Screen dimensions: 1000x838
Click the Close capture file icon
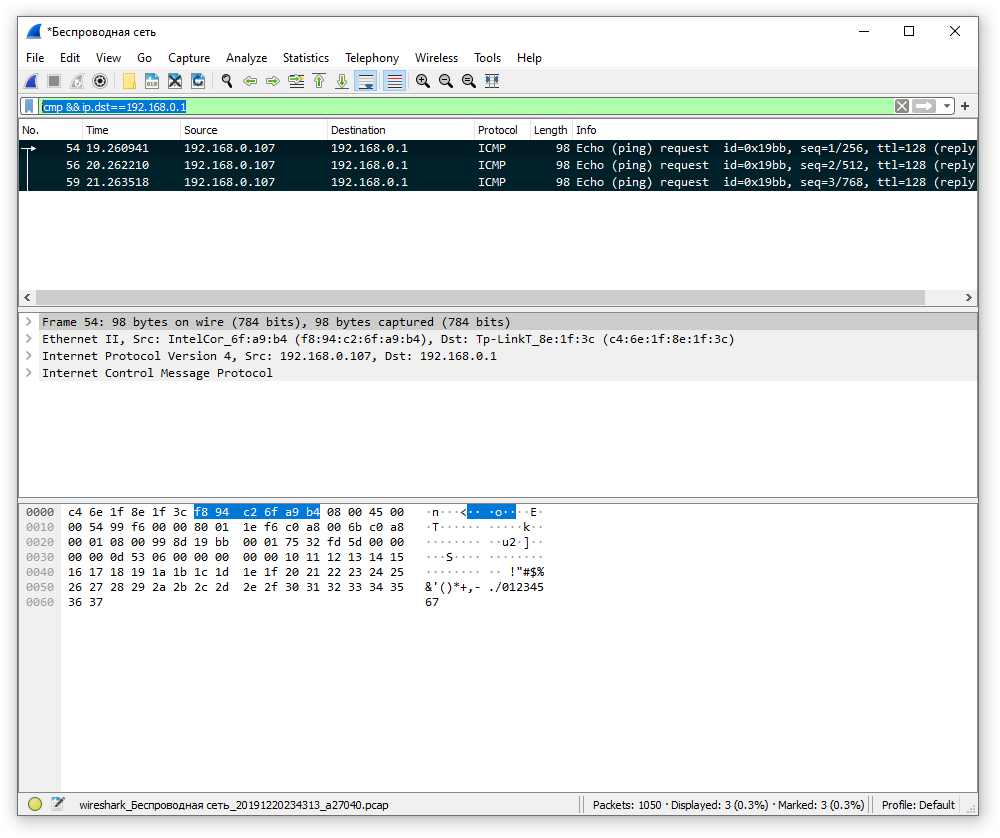point(175,81)
